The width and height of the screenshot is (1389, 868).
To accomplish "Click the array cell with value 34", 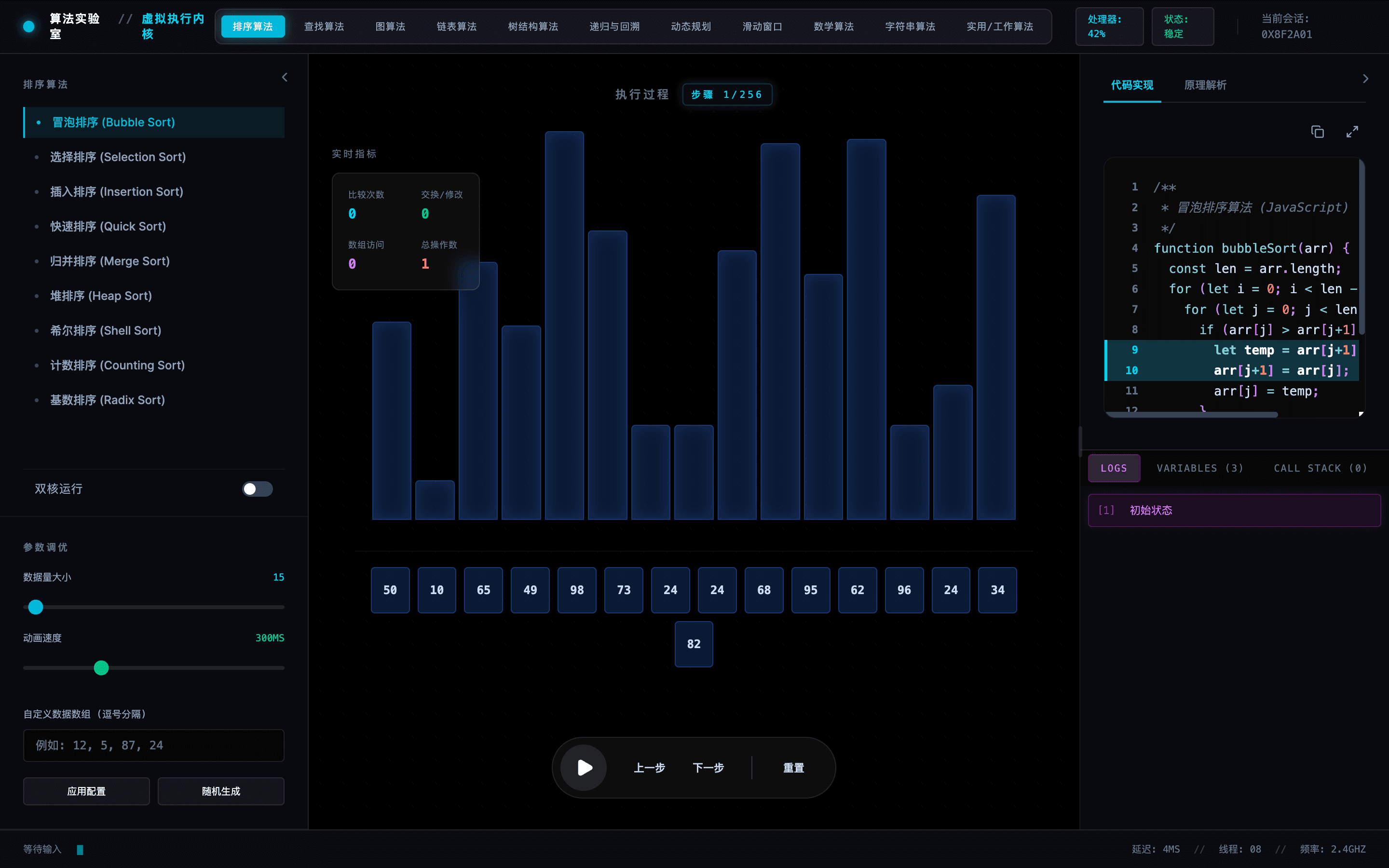I will tap(997, 590).
